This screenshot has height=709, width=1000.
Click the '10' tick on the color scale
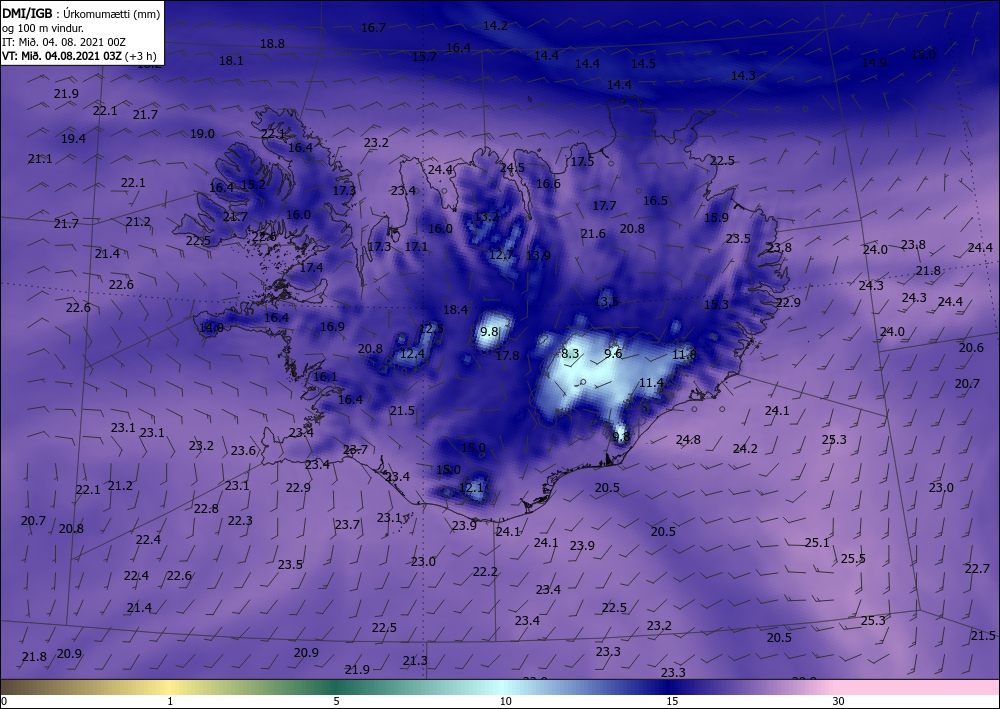tap(505, 701)
